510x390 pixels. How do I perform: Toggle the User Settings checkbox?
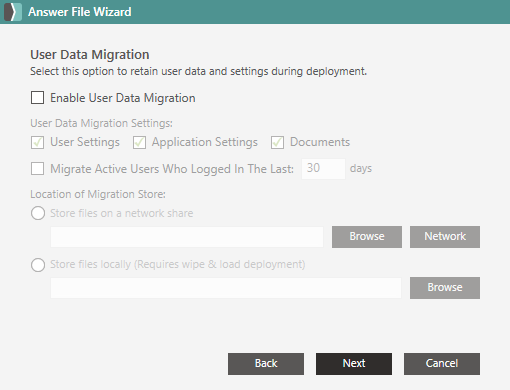[x=37, y=142]
